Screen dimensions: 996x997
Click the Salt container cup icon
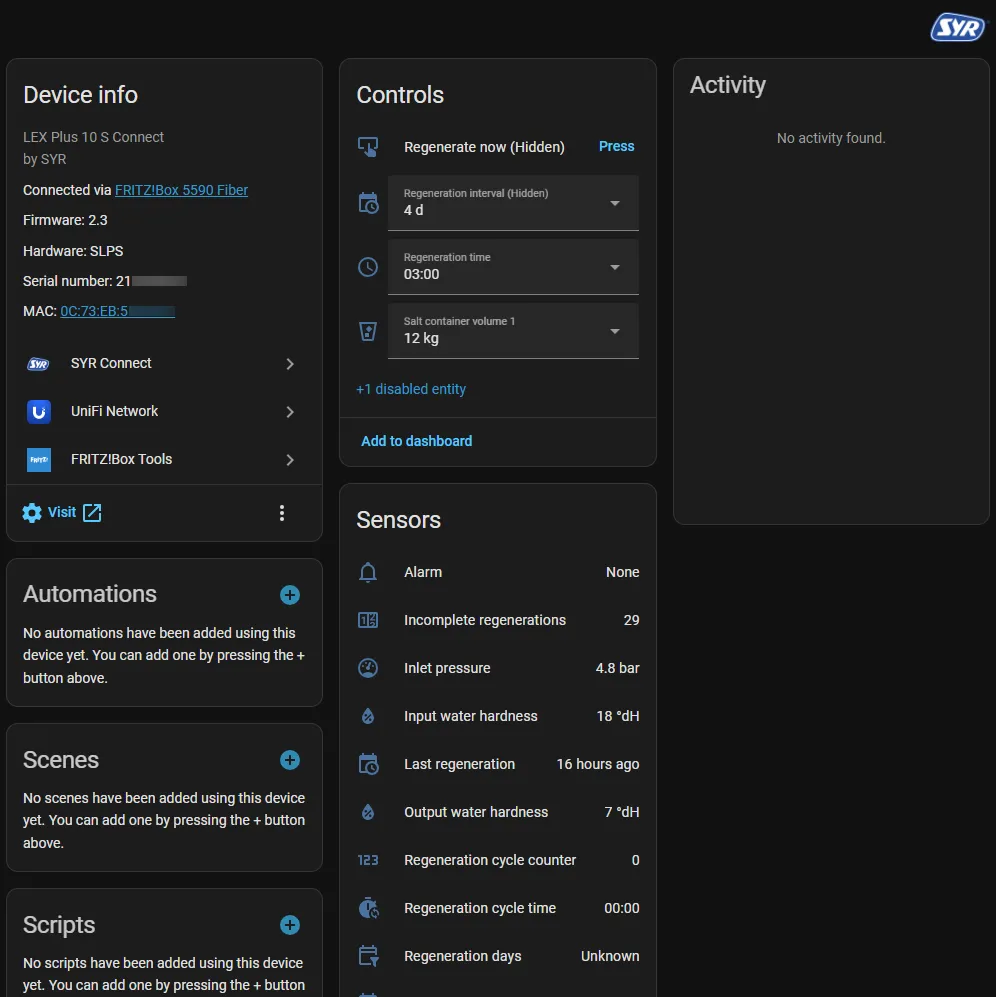tap(368, 331)
